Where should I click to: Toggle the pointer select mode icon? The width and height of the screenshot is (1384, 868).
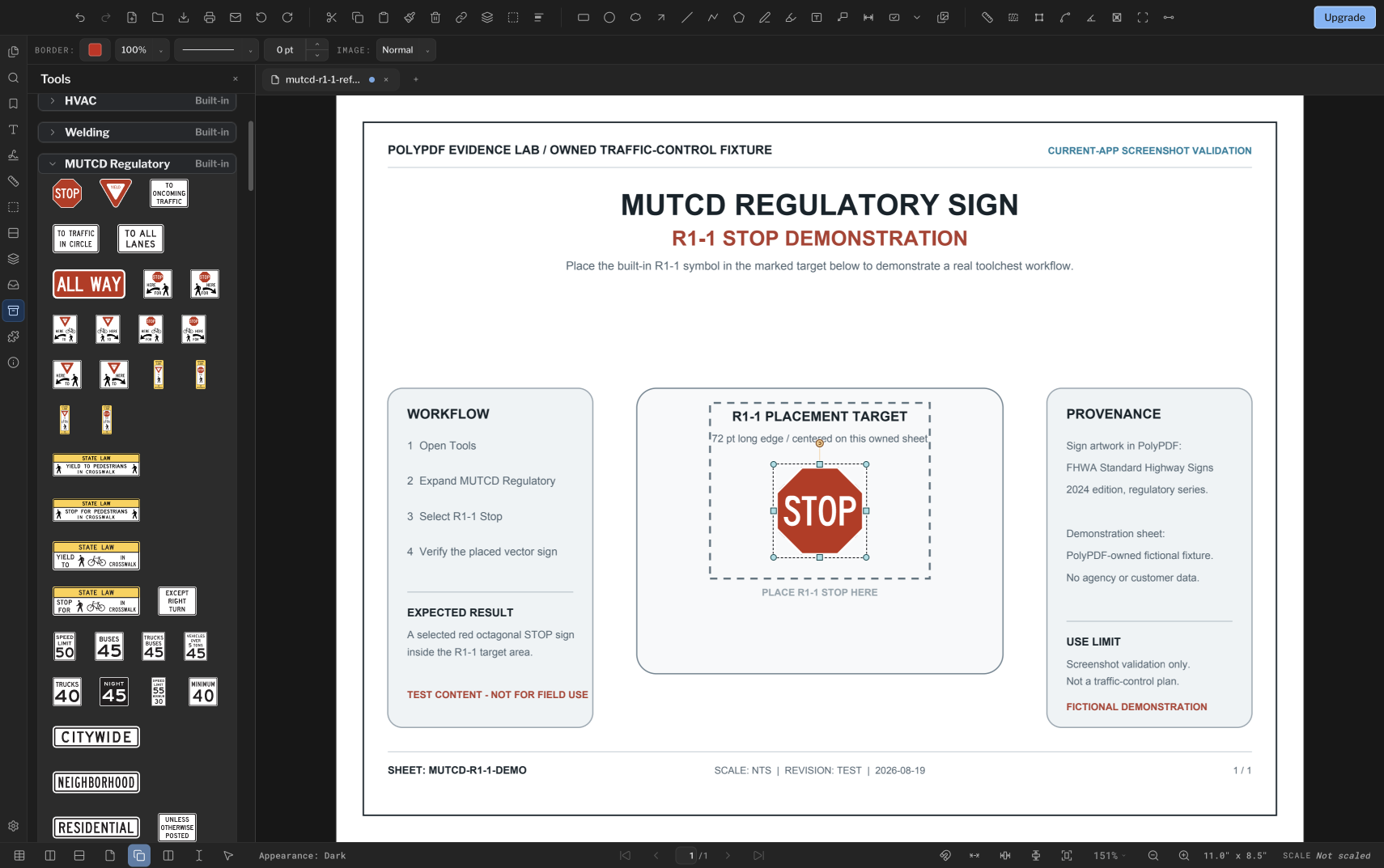[x=228, y=855]
